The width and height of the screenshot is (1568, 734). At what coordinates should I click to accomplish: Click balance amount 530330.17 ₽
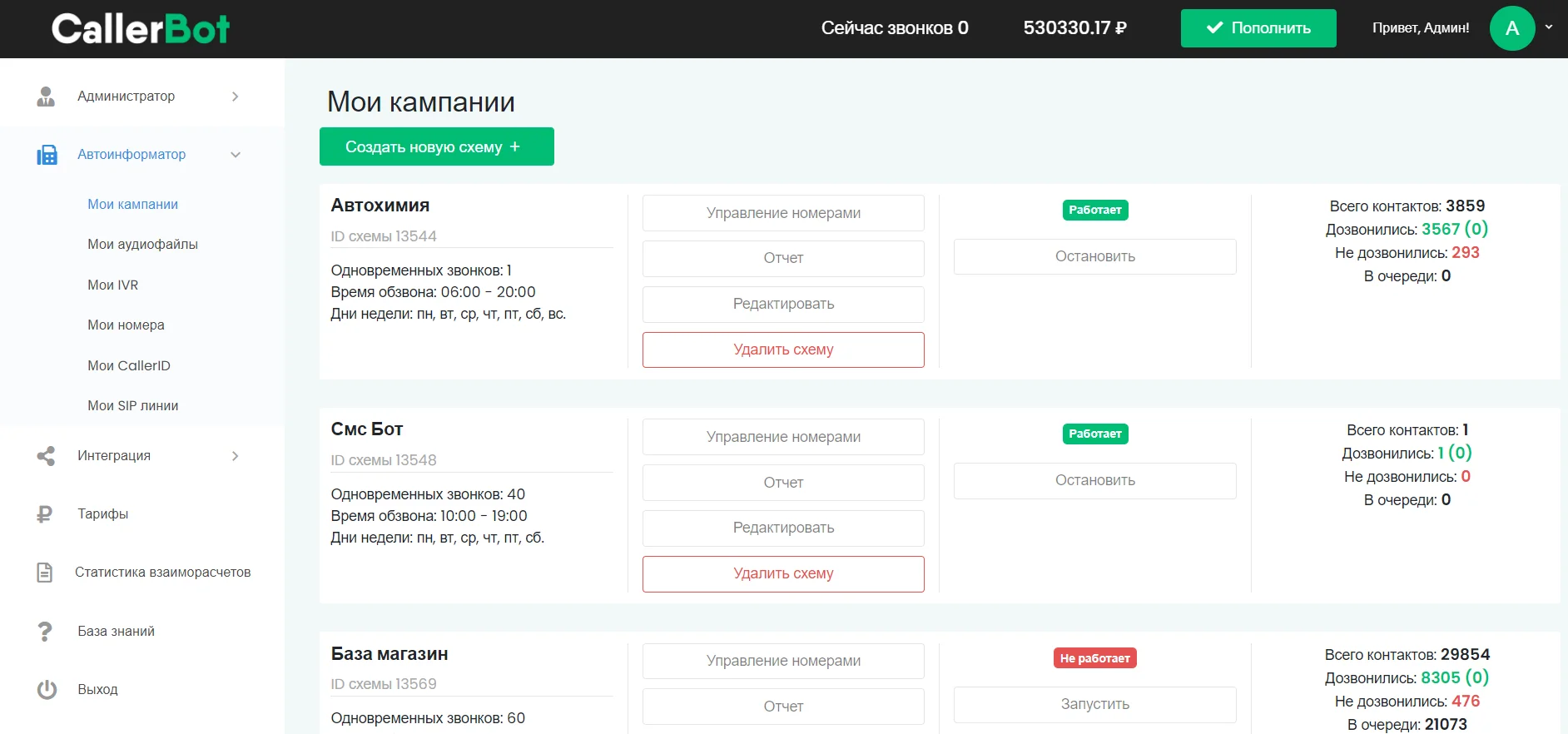click(x=1075, y=28)
